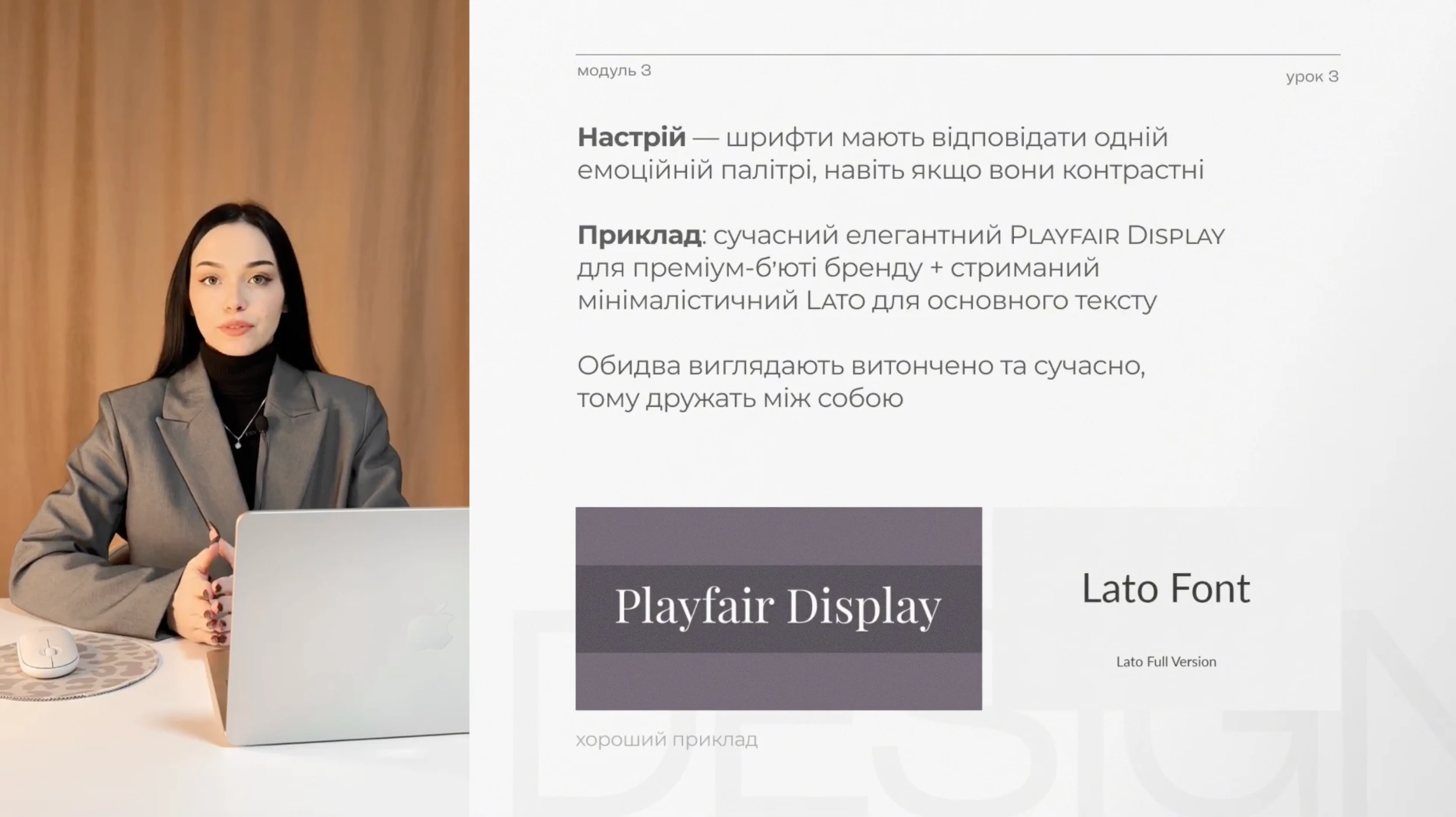This screenshot has height=817, width=1456.
Task: Click the line "тому дружать між собою"
Action: click(740, 399)
